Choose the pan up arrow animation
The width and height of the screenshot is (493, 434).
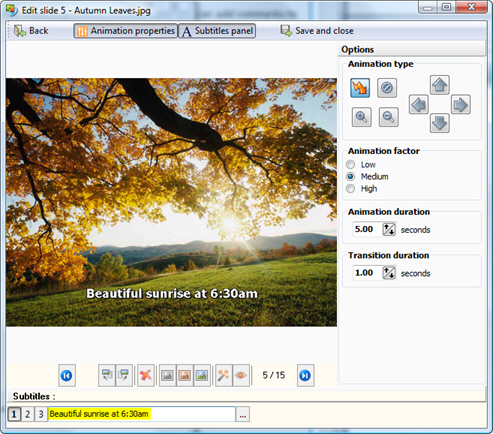click(x=439, y=85)
